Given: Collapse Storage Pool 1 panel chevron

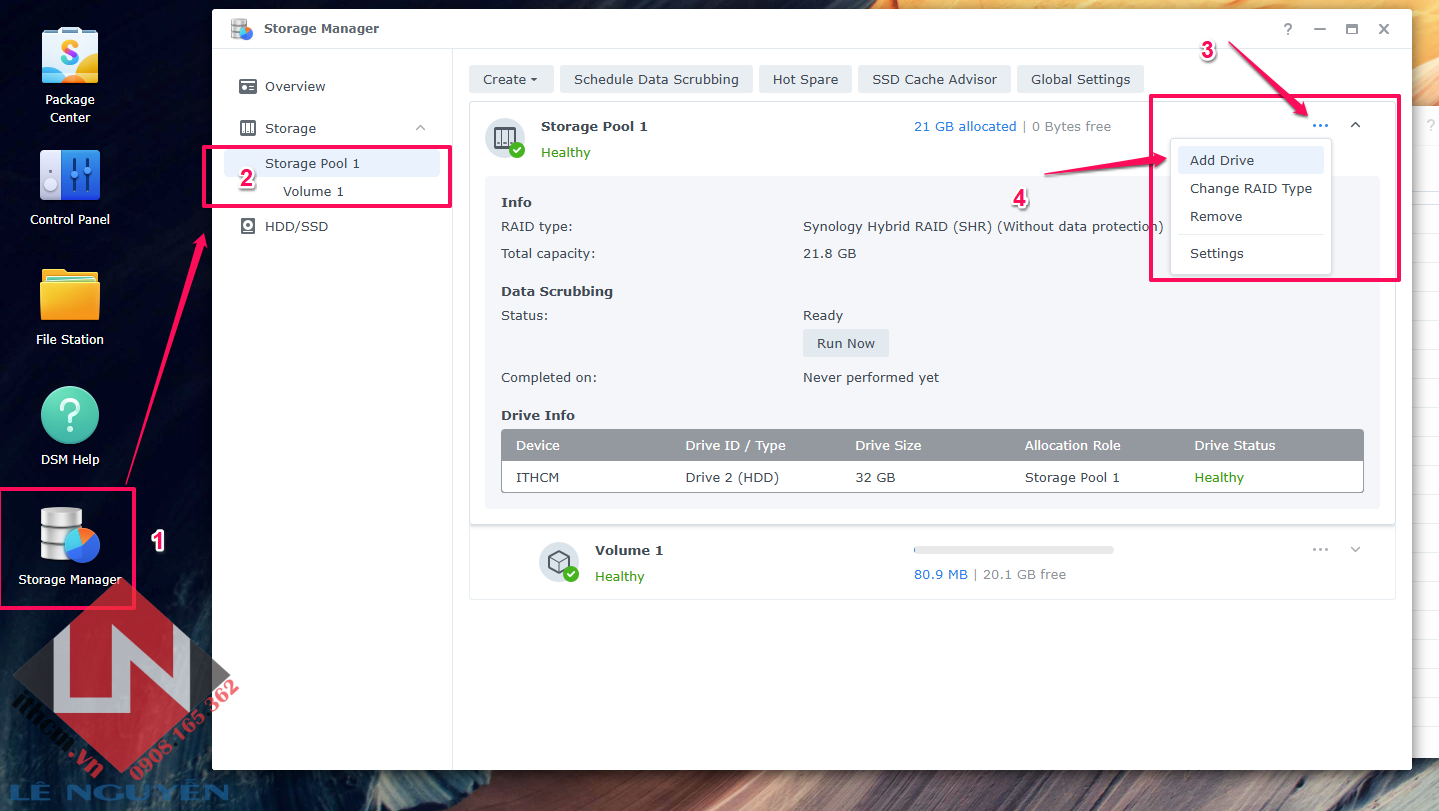Looking at the screenshot, I should tap(1356, 126).
